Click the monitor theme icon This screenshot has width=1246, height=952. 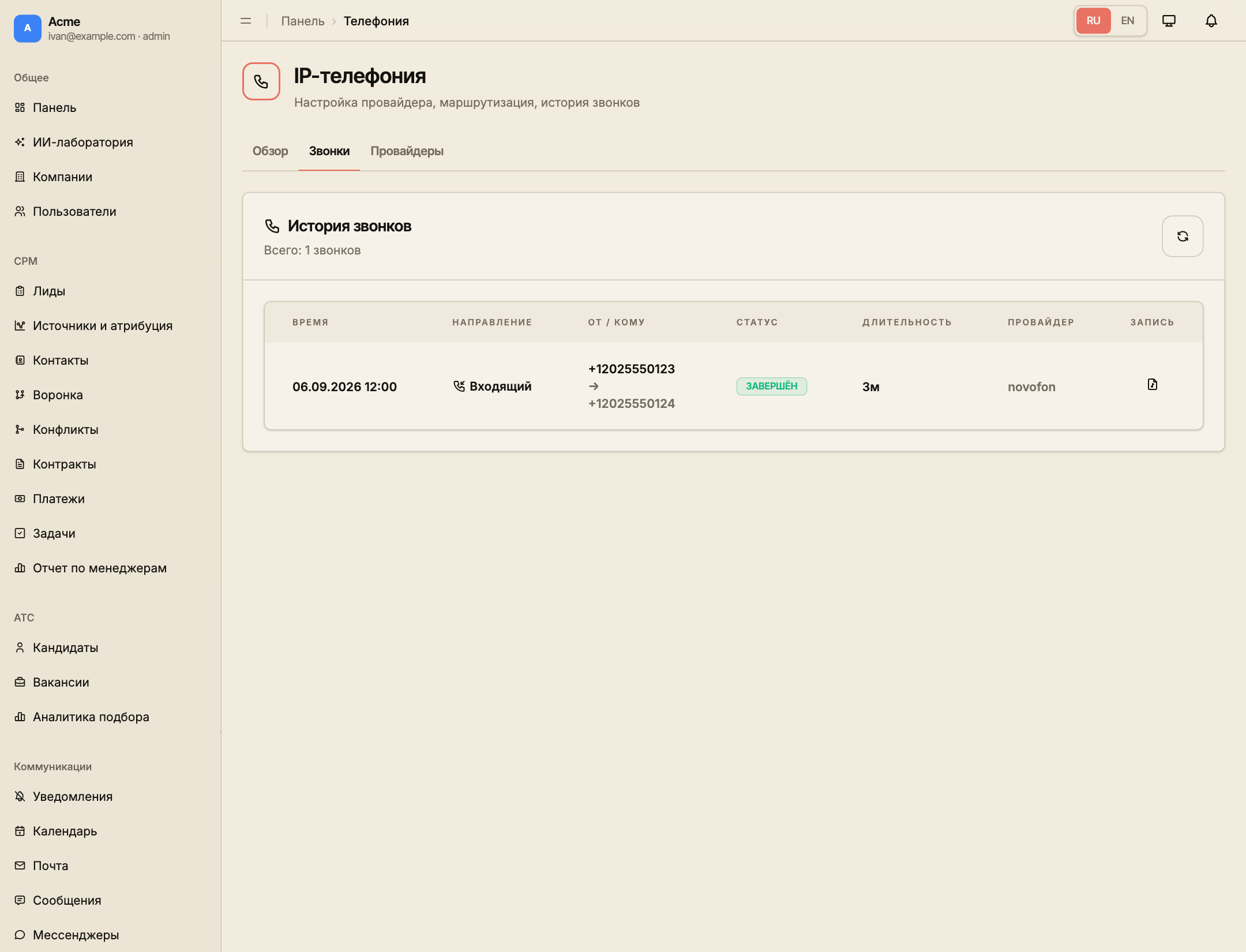tap(1169, 21)
